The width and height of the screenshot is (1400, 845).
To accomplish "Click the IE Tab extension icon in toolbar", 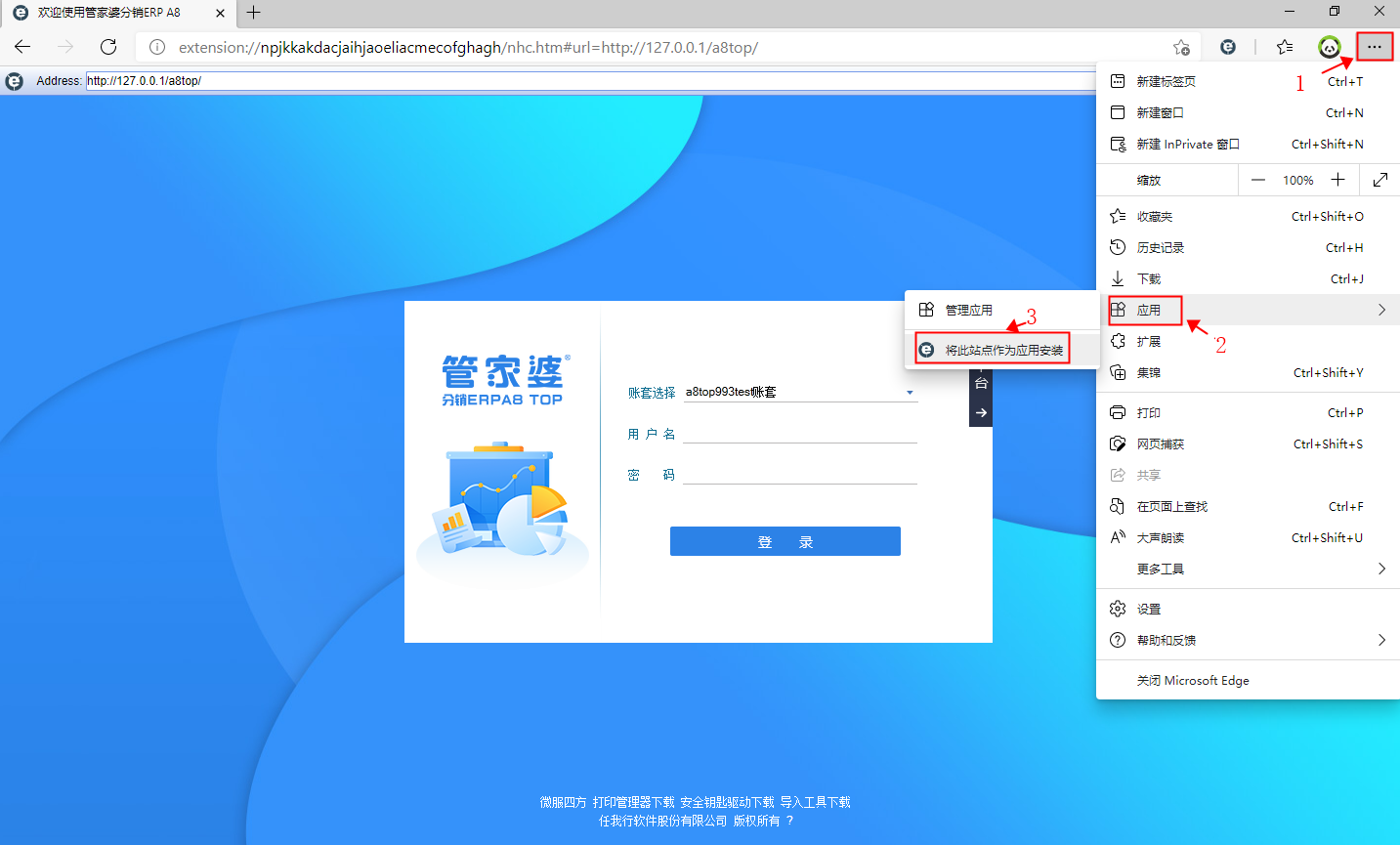I will 1228,47.
